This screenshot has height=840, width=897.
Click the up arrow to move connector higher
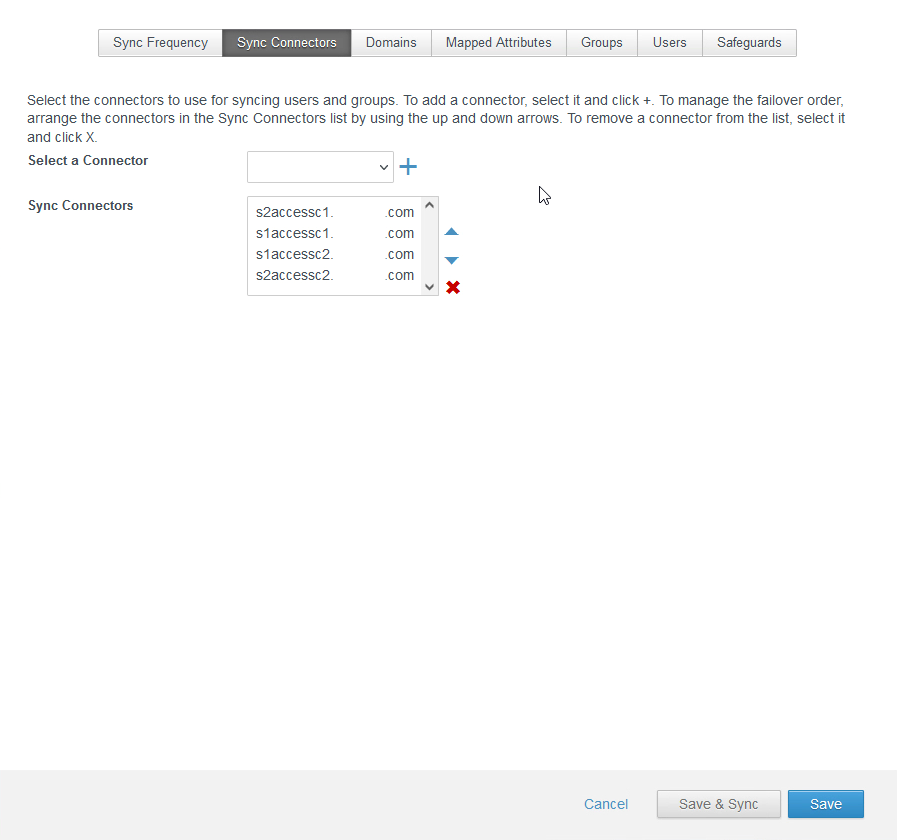[x=451, y=231]
